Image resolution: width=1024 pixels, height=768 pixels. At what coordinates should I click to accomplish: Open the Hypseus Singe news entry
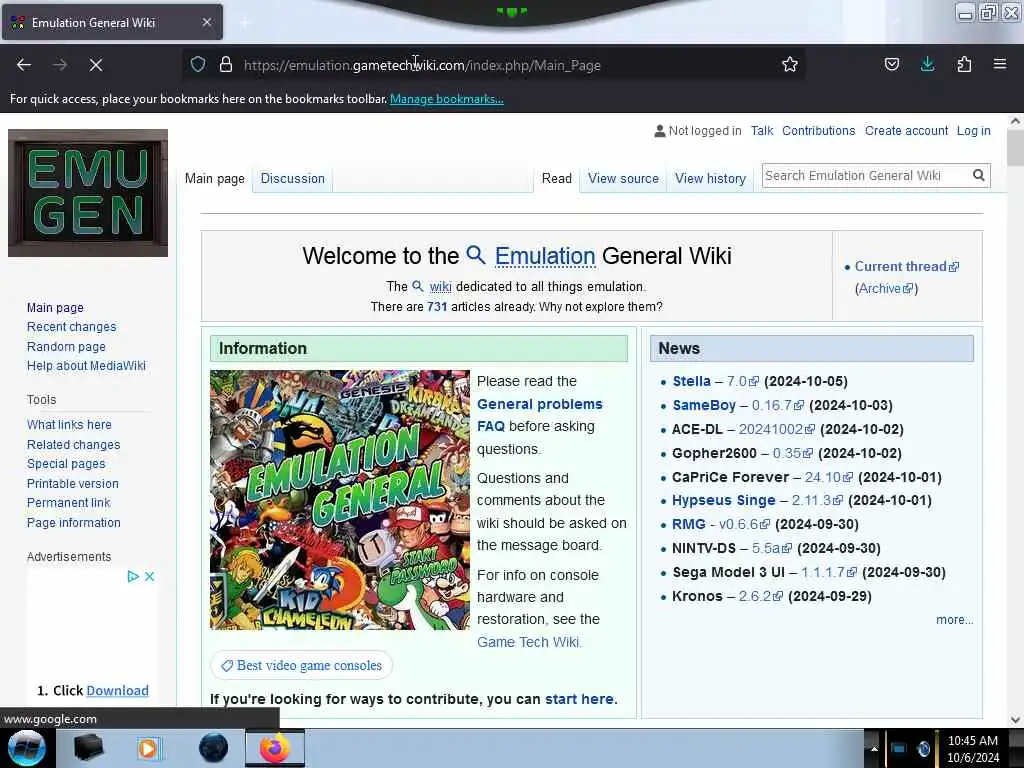coord(724,500)
